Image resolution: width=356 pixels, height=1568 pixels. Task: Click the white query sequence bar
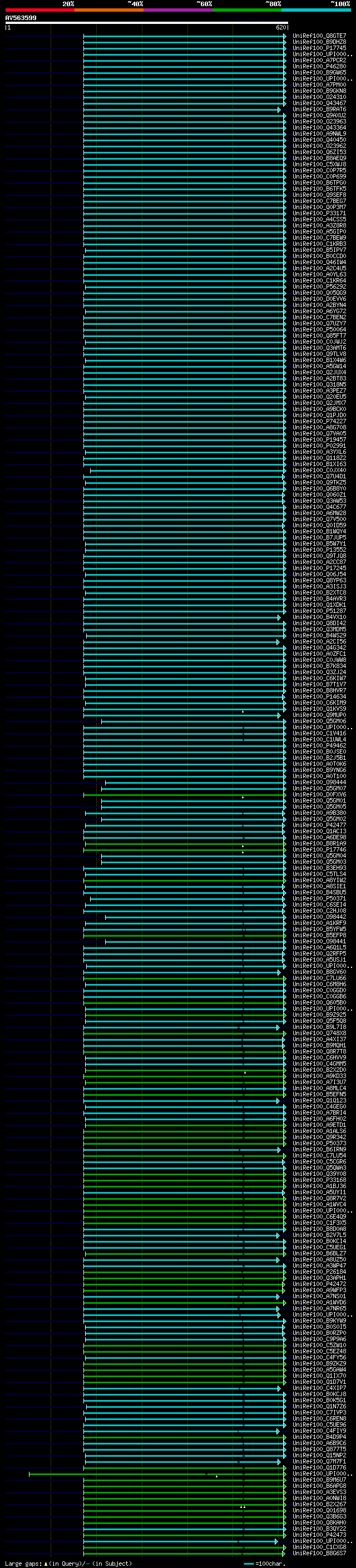(x=147, y=22)
